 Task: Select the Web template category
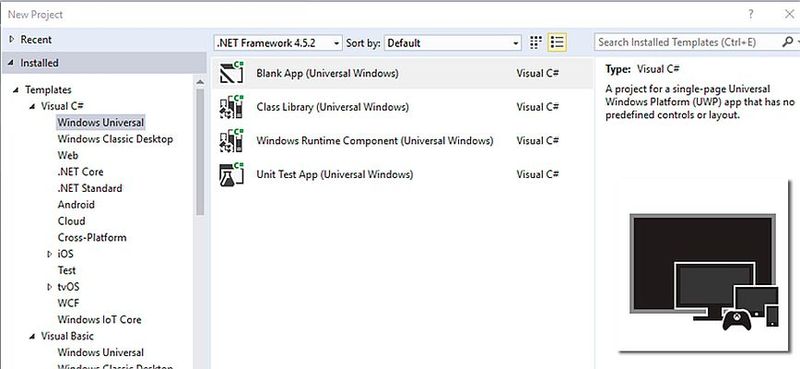pyautogui.click(x=68, y=155)
